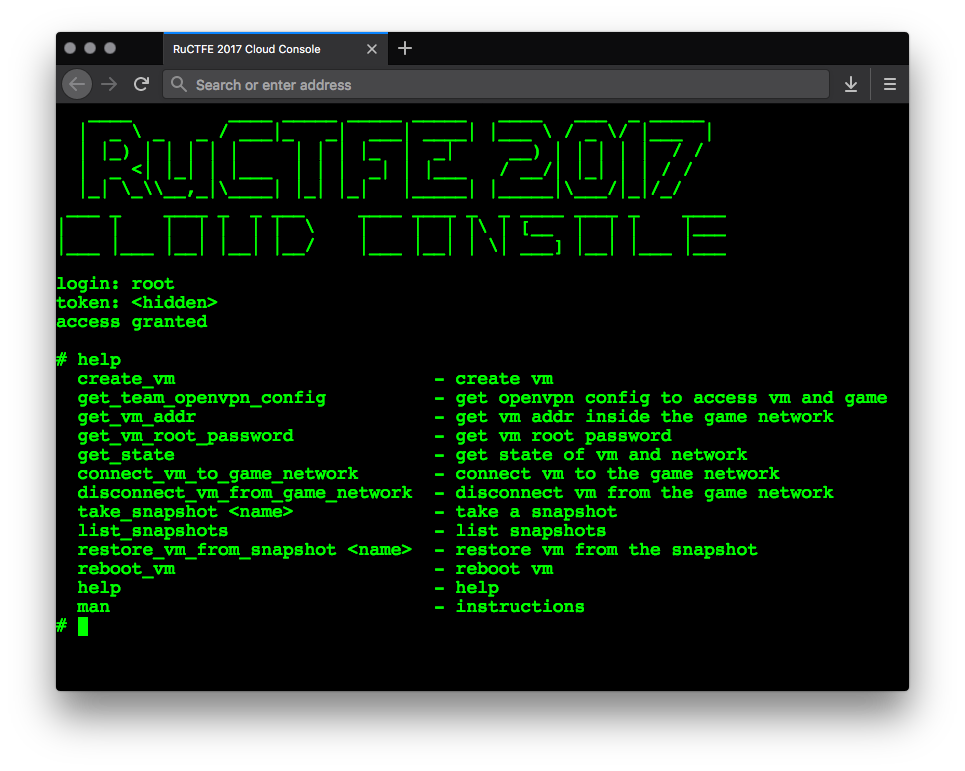Click the 'token: <hidden>' line
This screenshot has width=965, height=771.
137,303
